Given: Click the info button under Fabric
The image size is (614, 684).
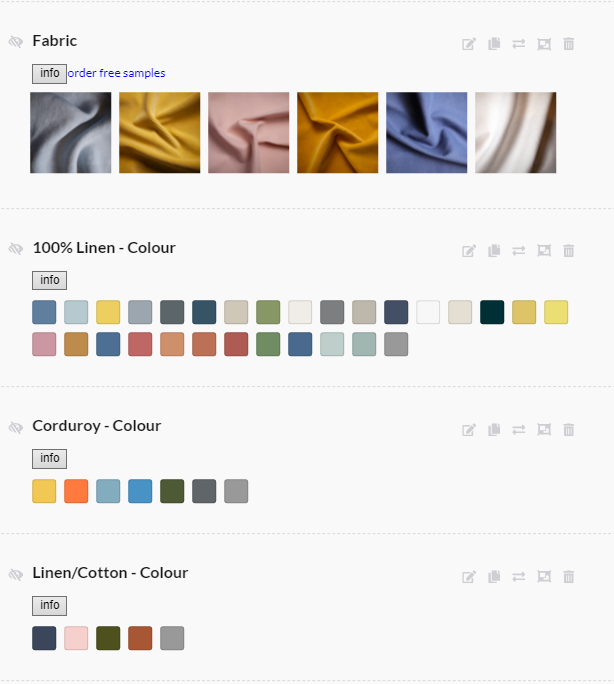Looking at the screenshot, I should point(50,73).
